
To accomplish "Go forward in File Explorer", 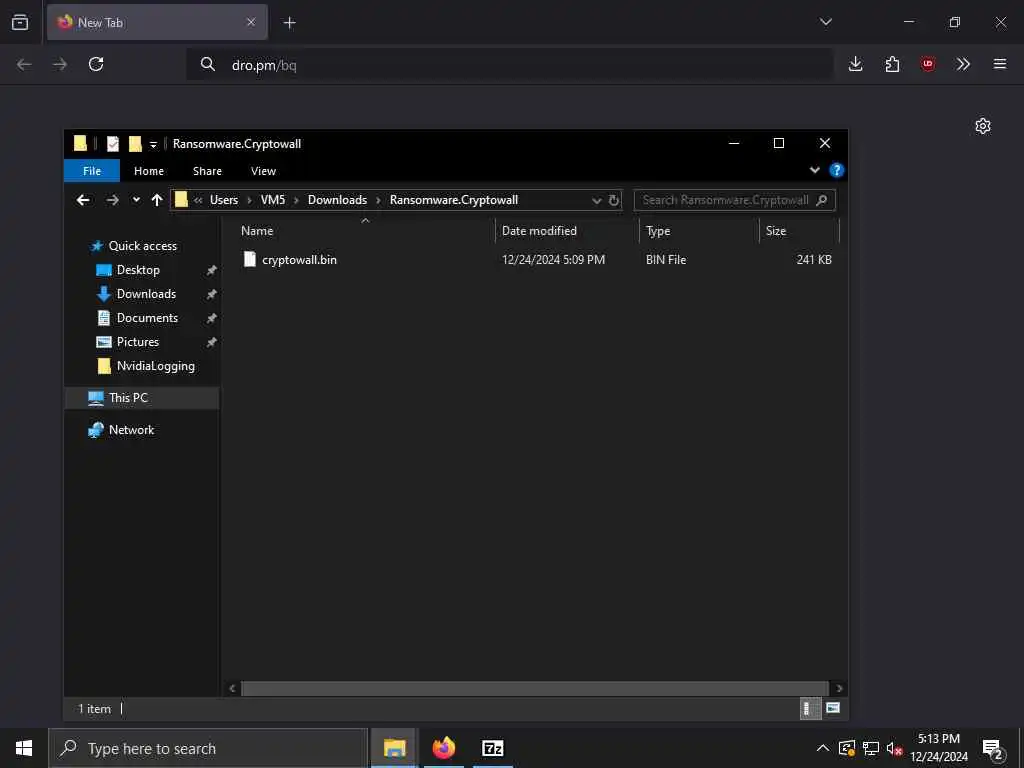I will (x=112, y=200).
